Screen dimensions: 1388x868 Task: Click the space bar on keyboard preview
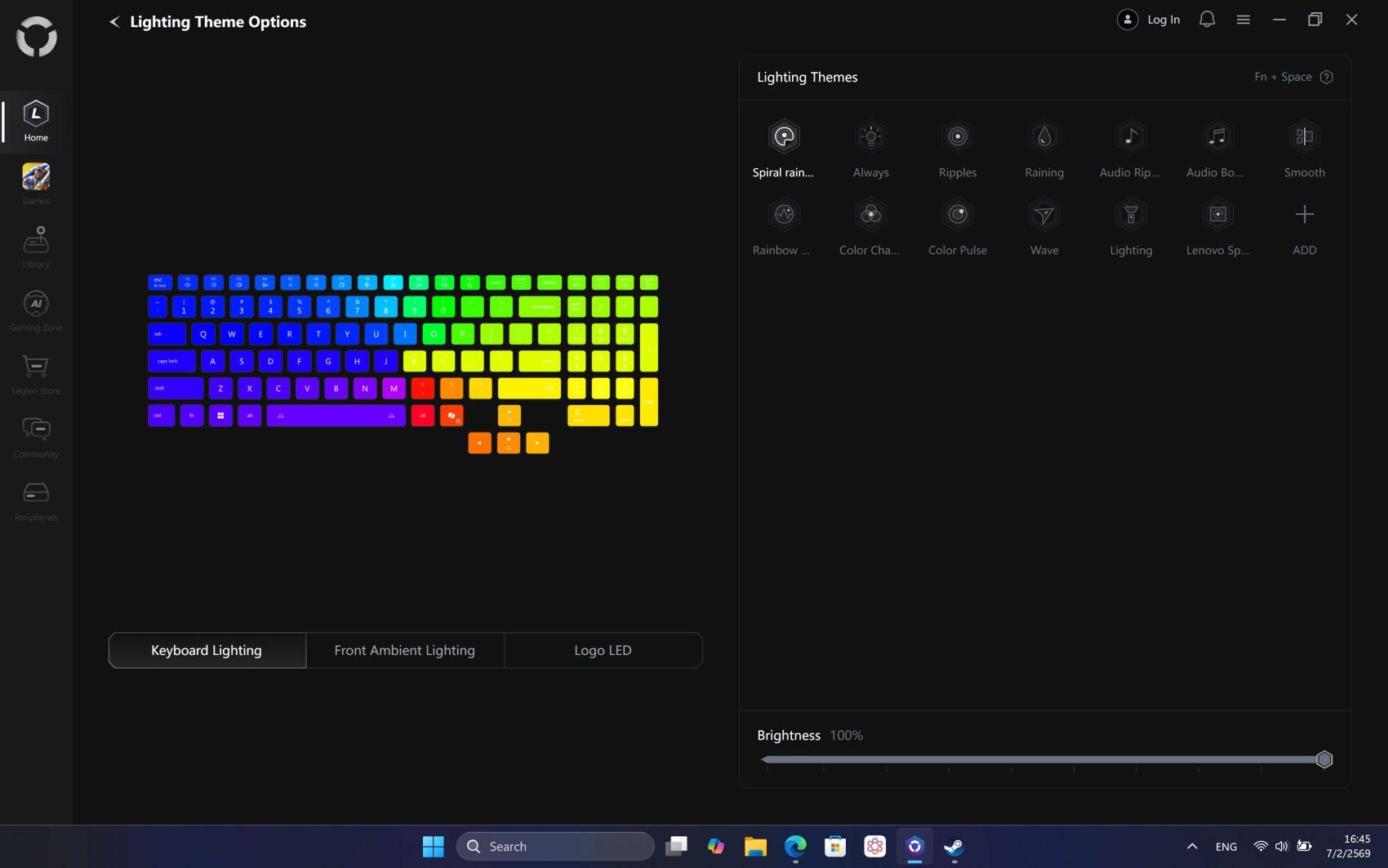[336, 416]
